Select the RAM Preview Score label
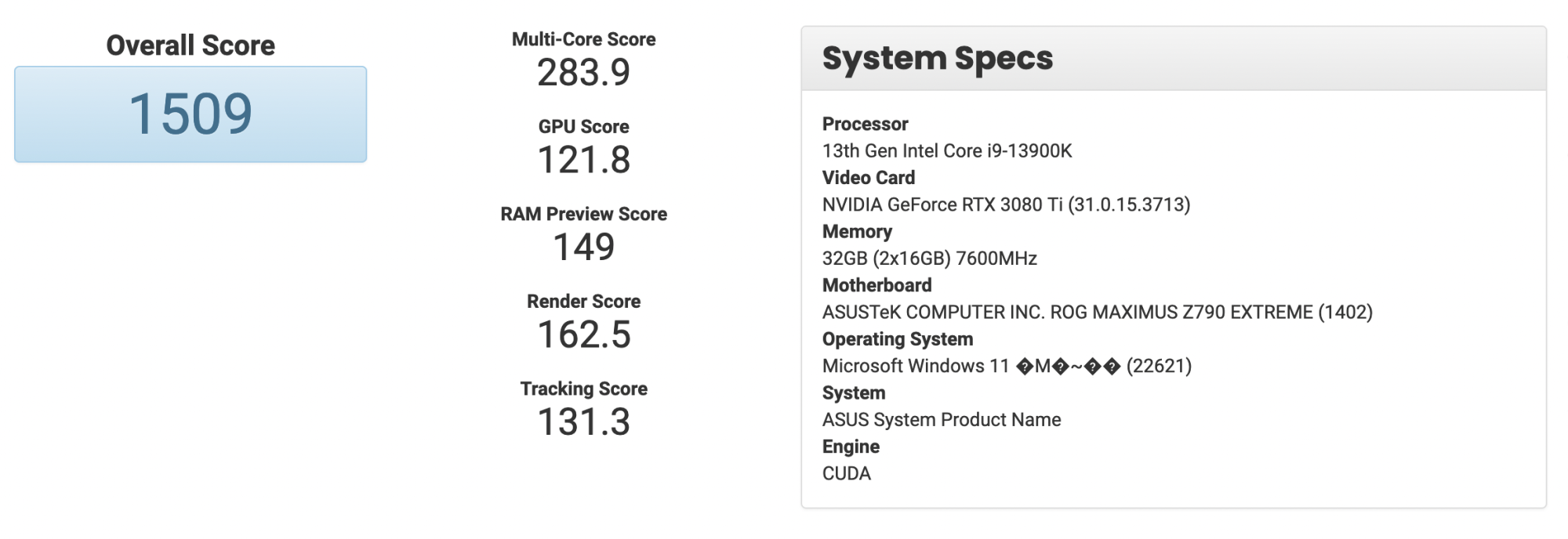 [x=583, y=214]
